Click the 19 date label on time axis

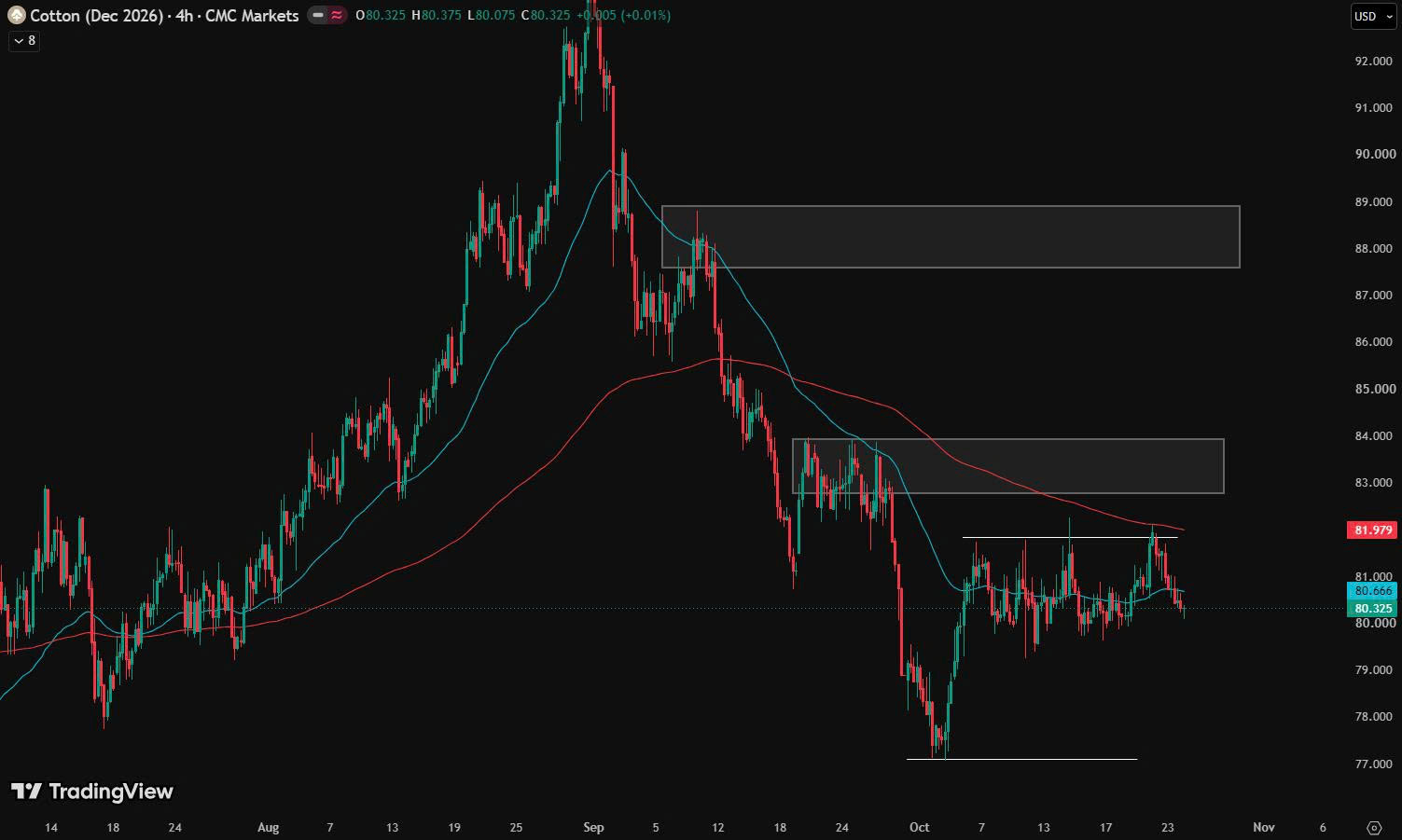[454, 827]
